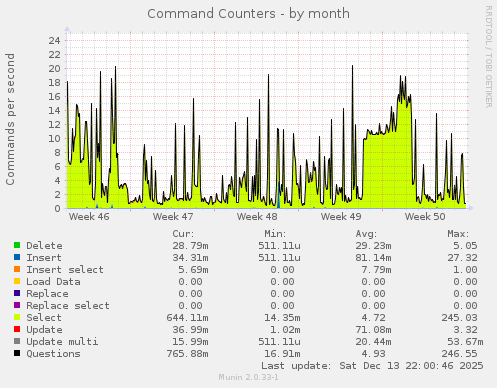This screenshot has width=497, height=388.
Task: Click the Load Data legend label
Action: point(53,282)
